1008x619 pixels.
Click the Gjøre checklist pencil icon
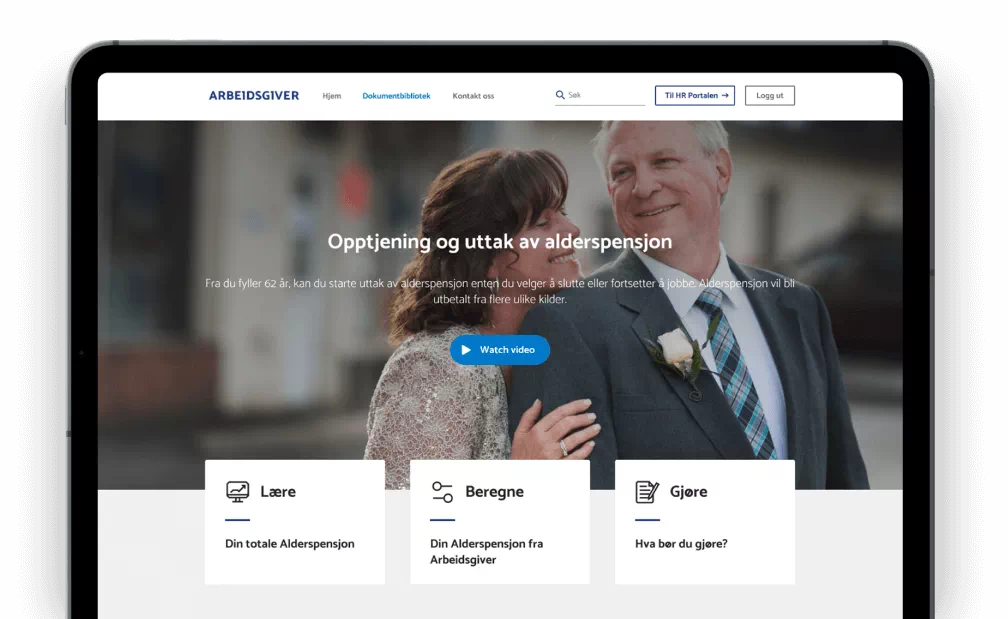pyautogui.click(x=647, y=492)
